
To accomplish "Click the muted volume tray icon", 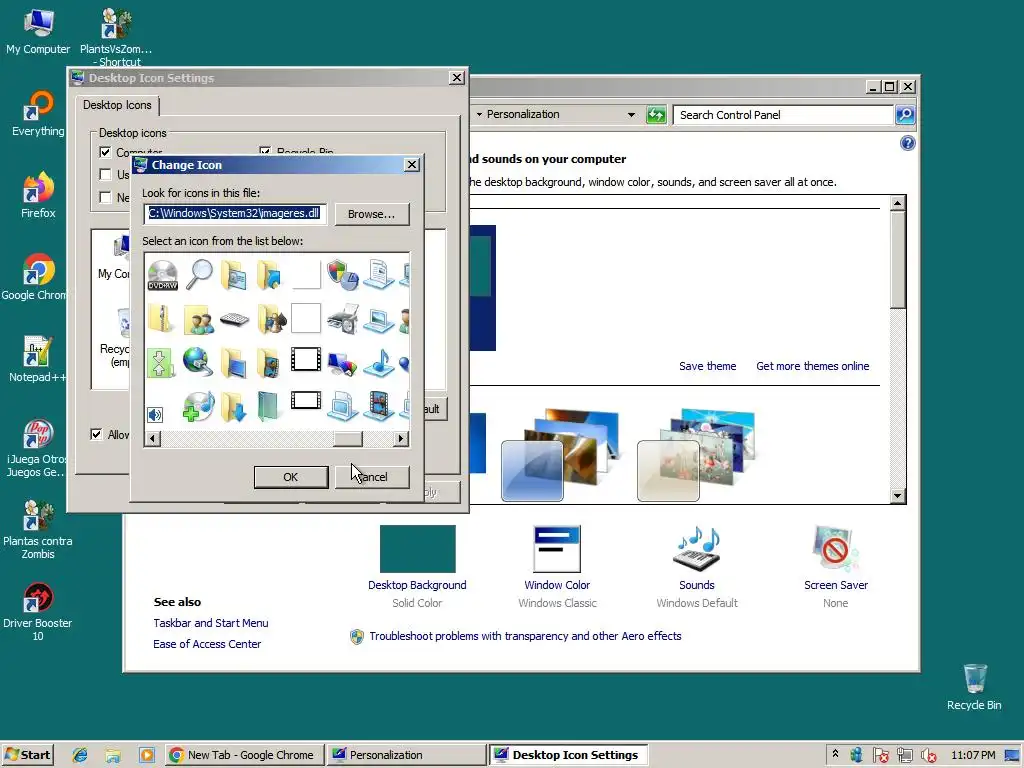I will point(929,756).
